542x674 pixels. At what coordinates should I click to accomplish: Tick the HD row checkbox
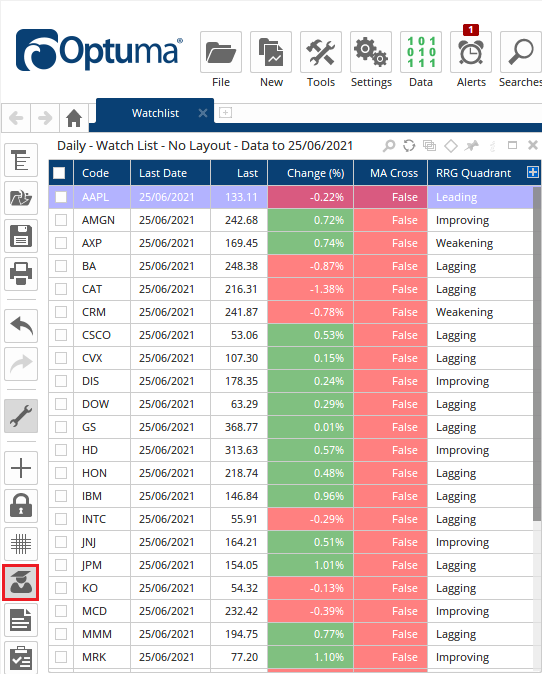61,450
